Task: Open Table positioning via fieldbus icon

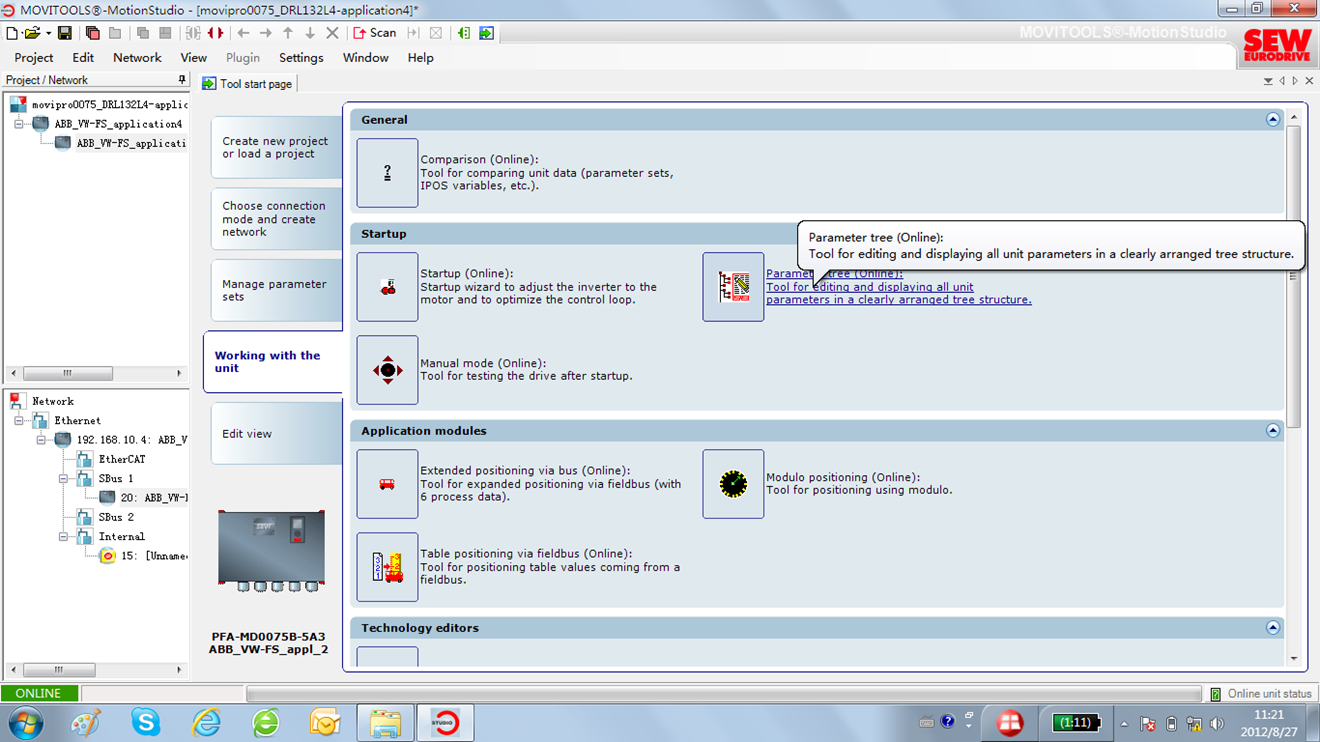Action: click(387, 567)
